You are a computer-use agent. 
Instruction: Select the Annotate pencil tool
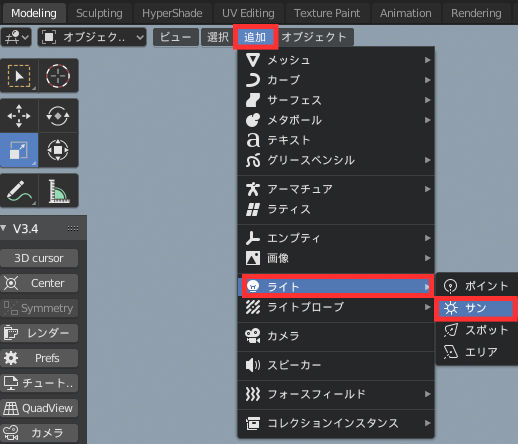coord(19,191)
